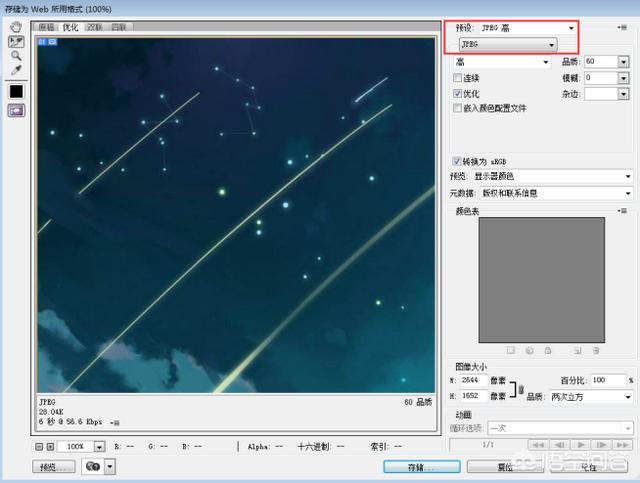The width and height of the screenshot is (640, 483).
Task: Open the 模糊 blur slider arrow
Action: tap(623, 78)
